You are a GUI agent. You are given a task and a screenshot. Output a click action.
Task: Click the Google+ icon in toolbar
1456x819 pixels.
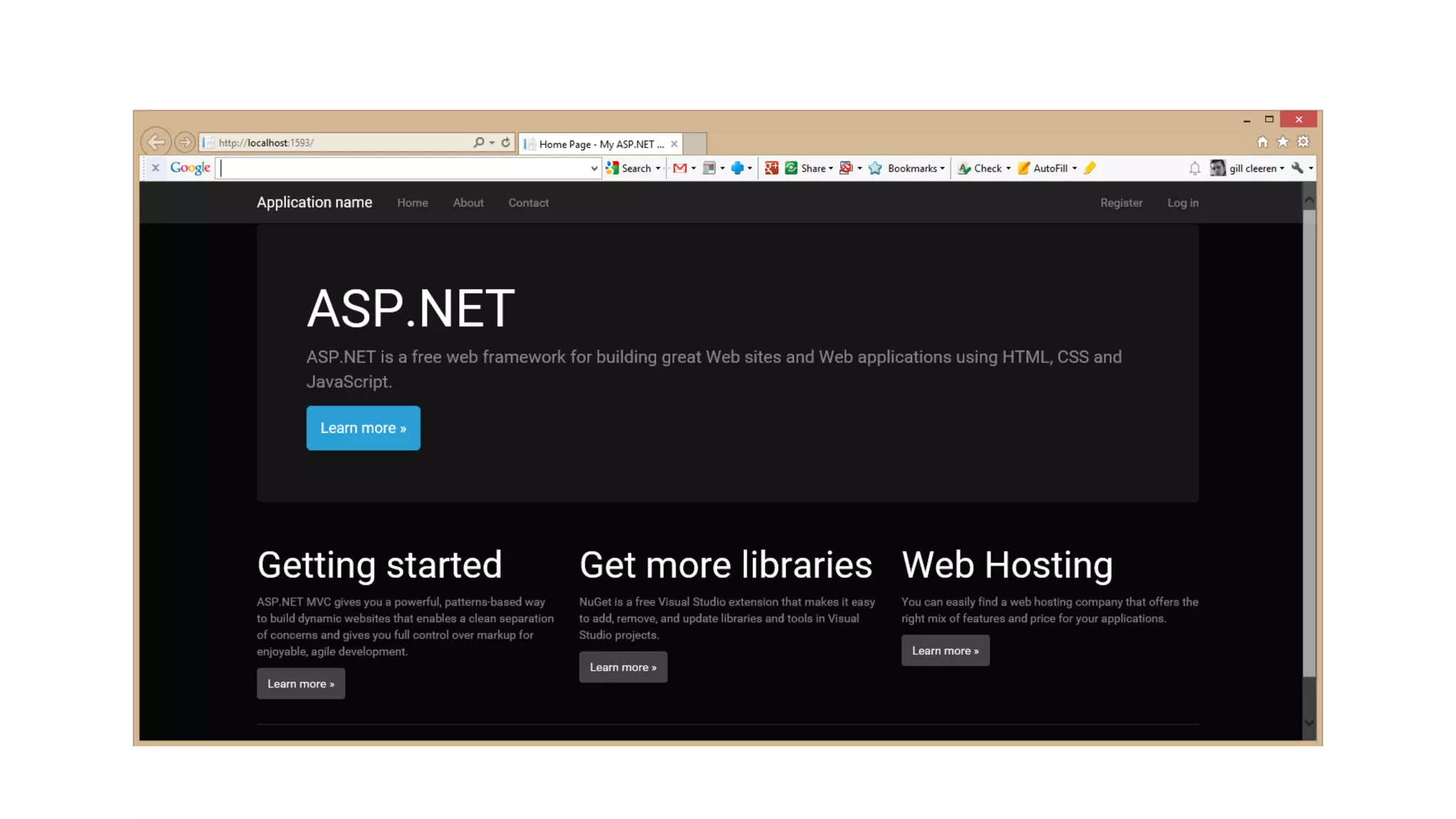(x=771, y=168)
